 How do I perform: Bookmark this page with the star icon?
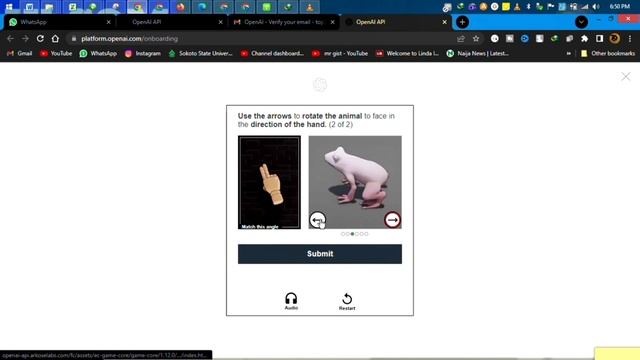[476, 38]
